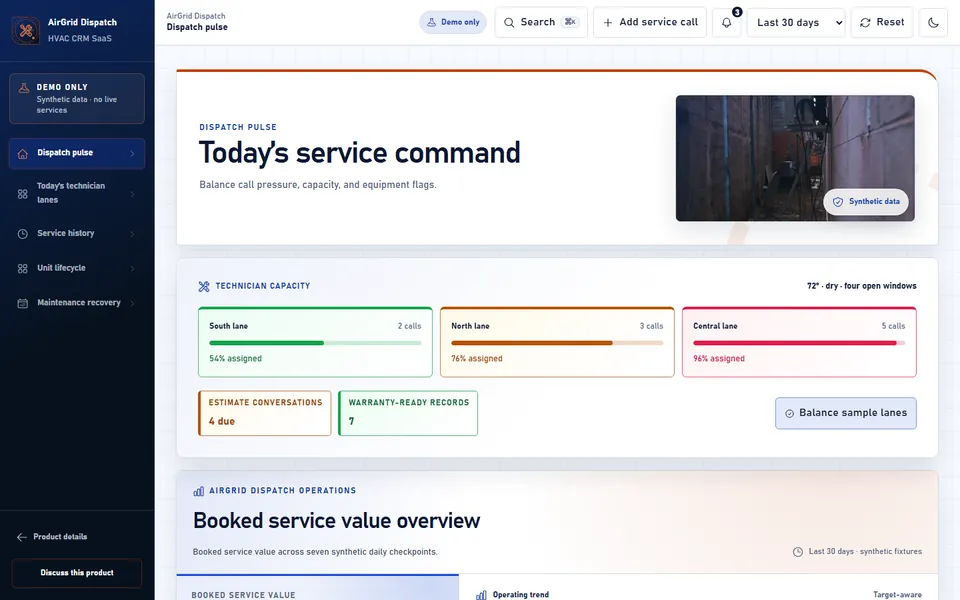Expand Service history chevron
This screenshot has height=600, width=960.
[x=132, y=234]
